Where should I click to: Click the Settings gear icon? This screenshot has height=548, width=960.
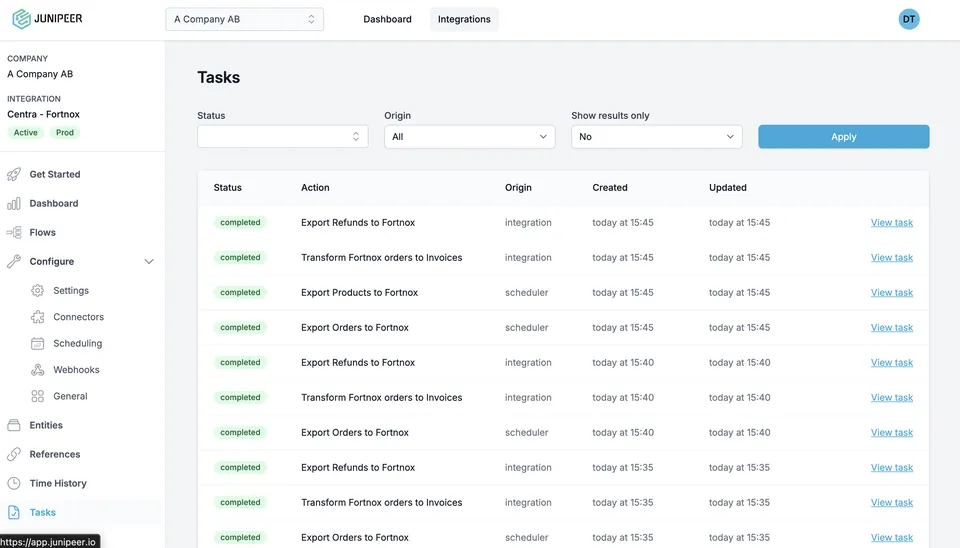click(x=37, y=290)
